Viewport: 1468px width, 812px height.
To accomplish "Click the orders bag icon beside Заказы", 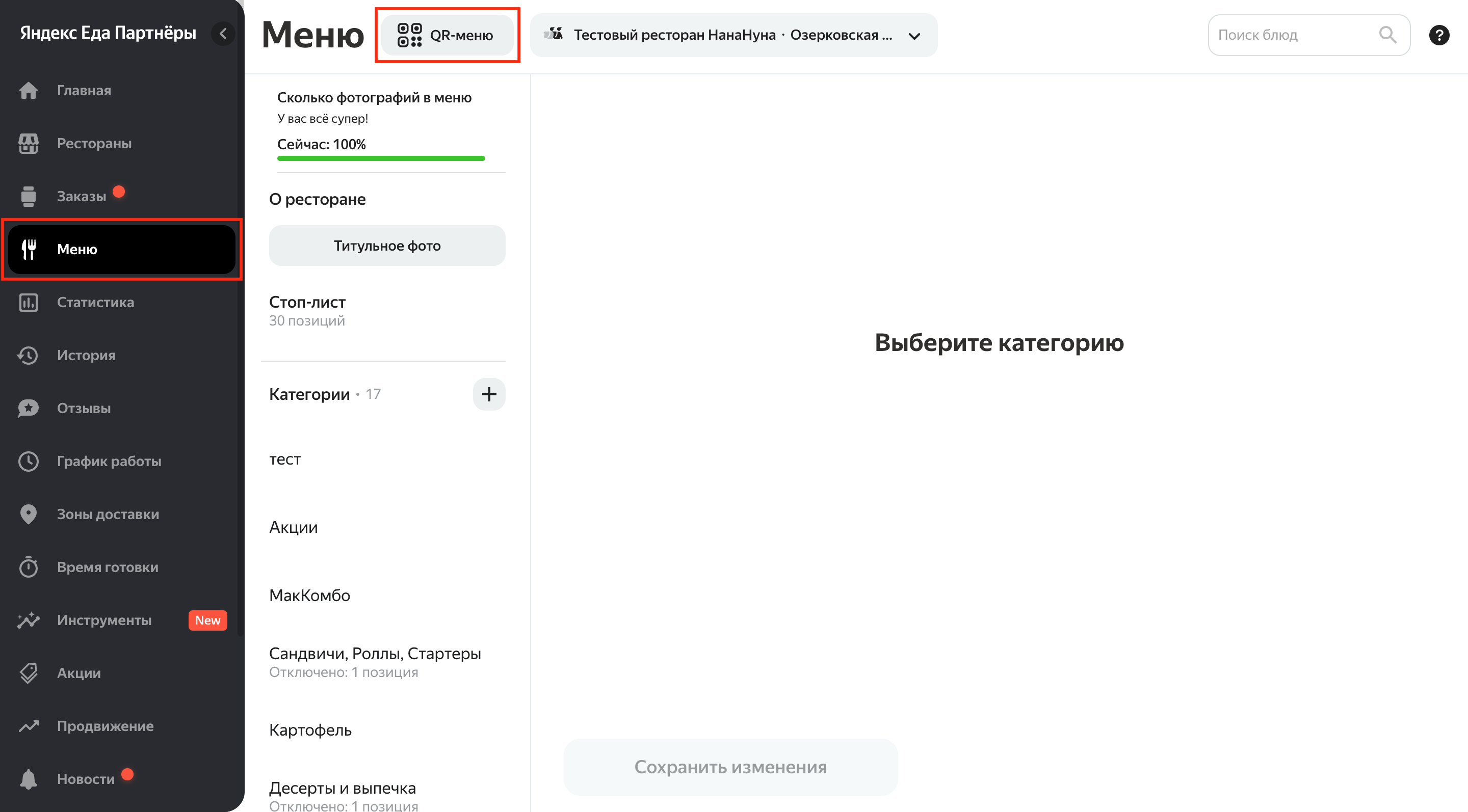I will (28, 197).
